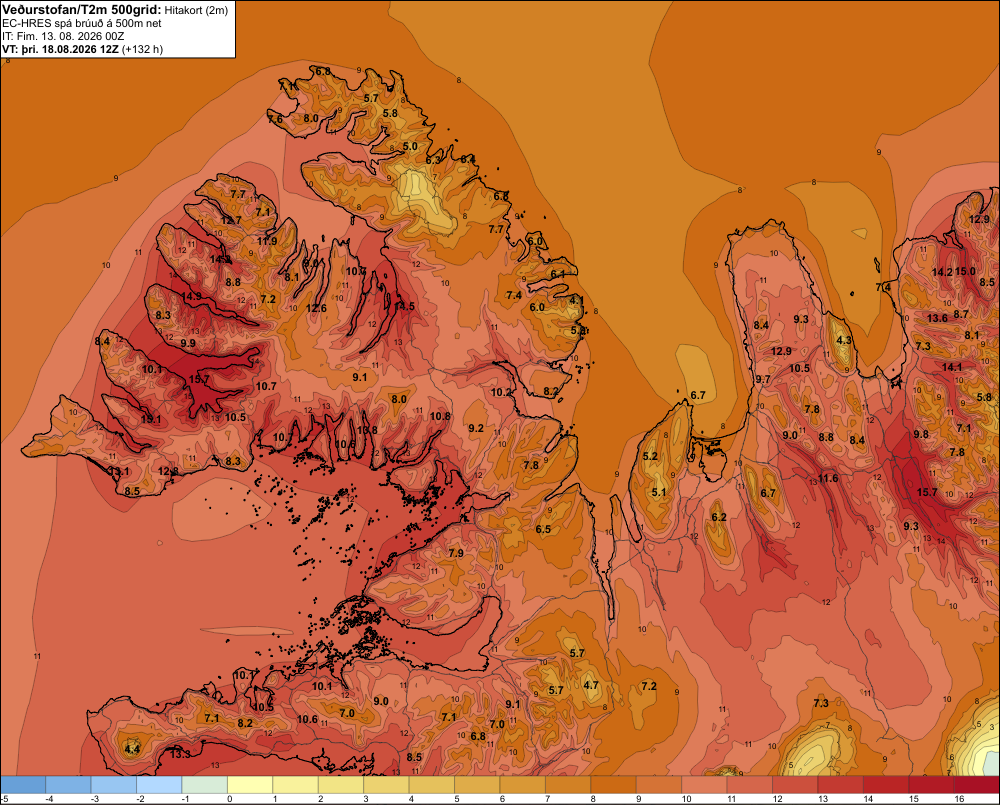Image resolution: width=1000 pixels, height=805 pixels.
Task: Select the '13.3' temperature value
Action: (x=180, y=754)
